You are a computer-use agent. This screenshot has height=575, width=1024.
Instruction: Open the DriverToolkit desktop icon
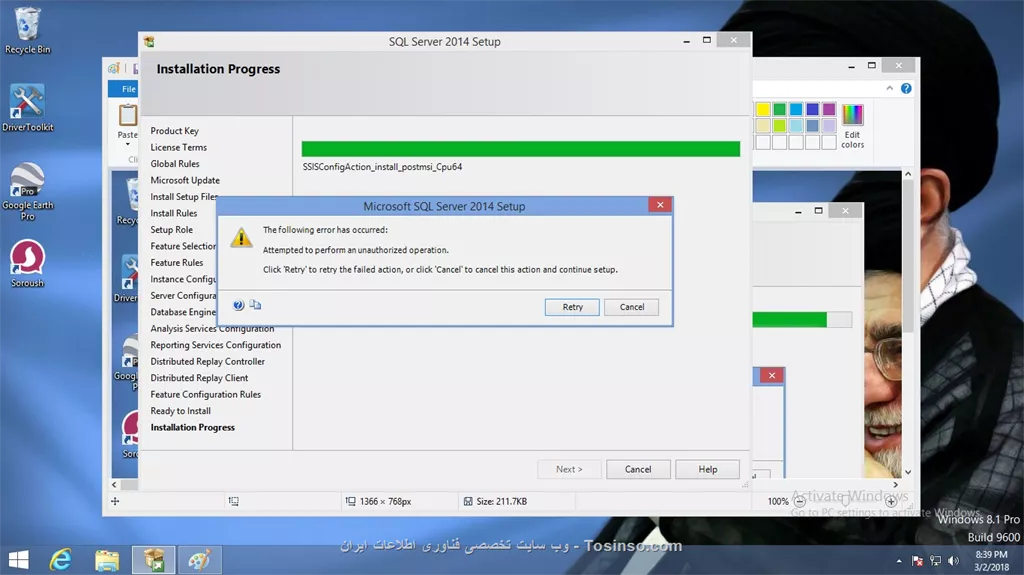pos(27,108)
